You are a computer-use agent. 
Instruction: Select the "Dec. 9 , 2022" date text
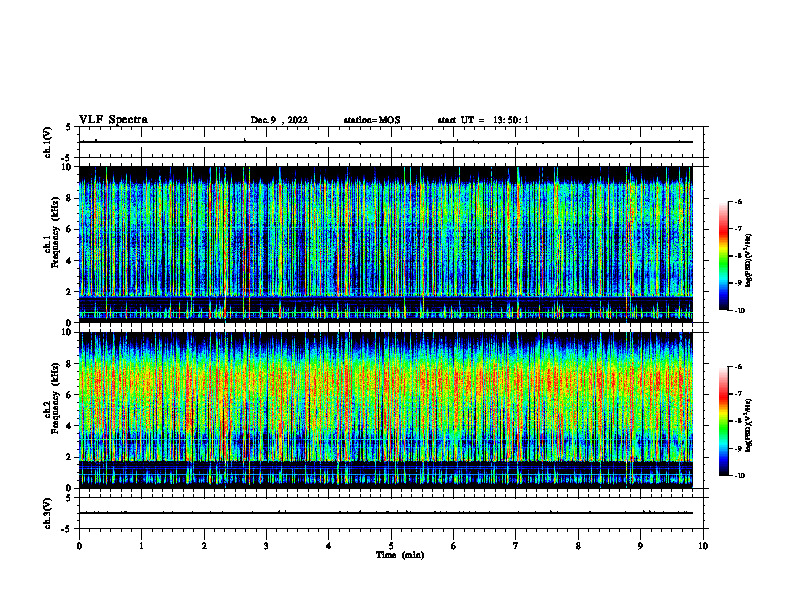(x=279, y=120)
